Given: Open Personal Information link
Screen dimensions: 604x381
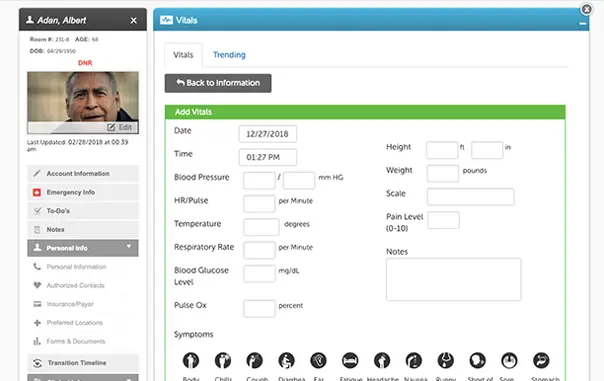Looking at the screenshot, I should coord(76,267).
